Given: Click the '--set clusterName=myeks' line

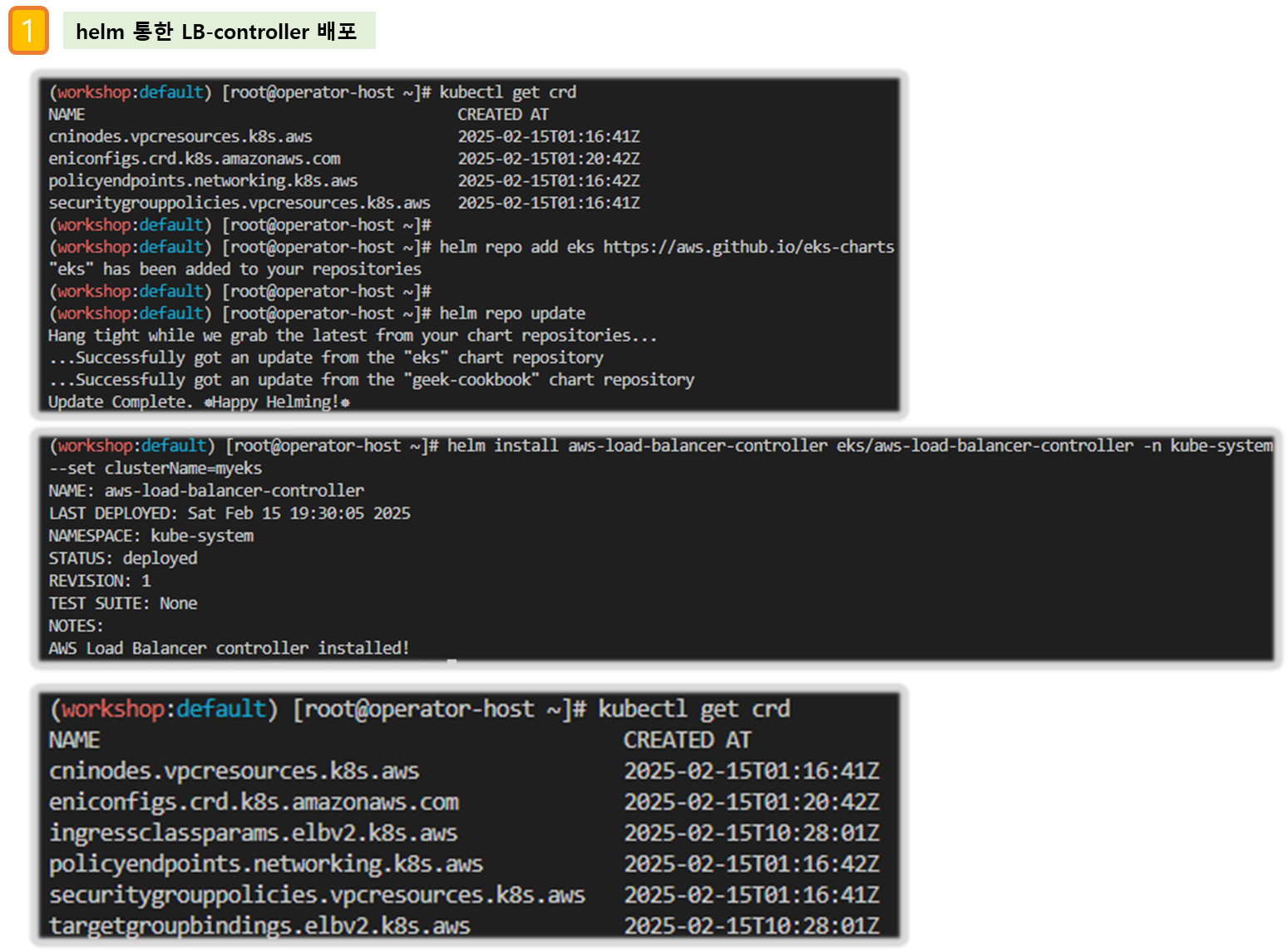Looking at the screenshot, I should [155, 468].
